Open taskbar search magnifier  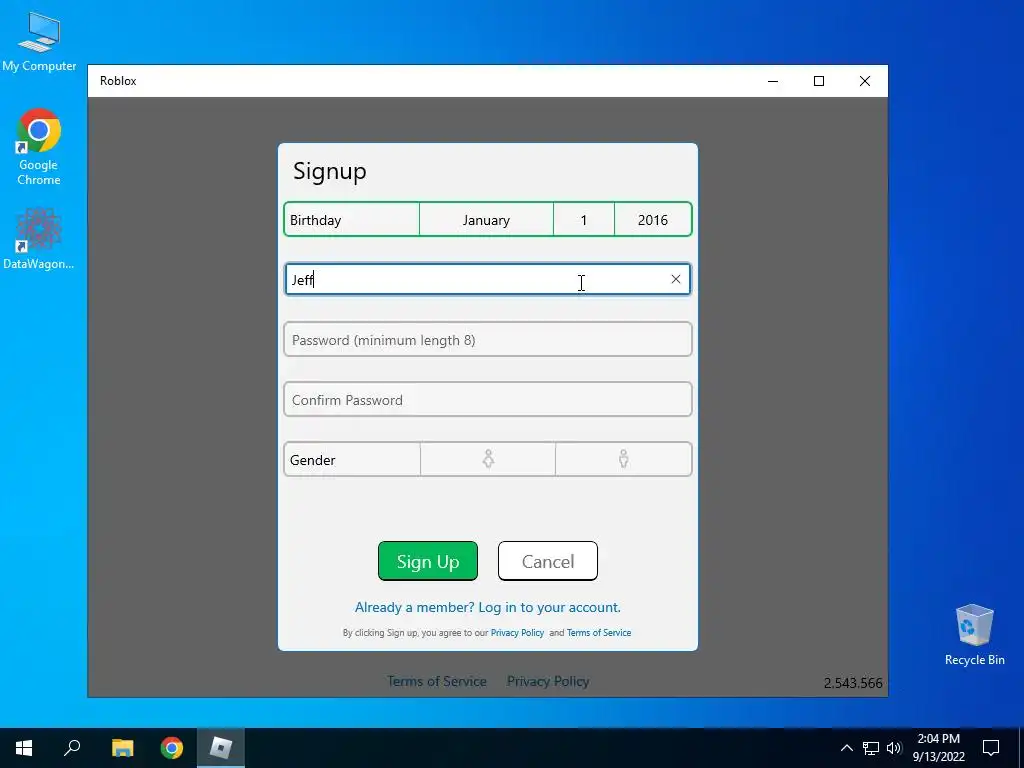[x=72, y=748]
